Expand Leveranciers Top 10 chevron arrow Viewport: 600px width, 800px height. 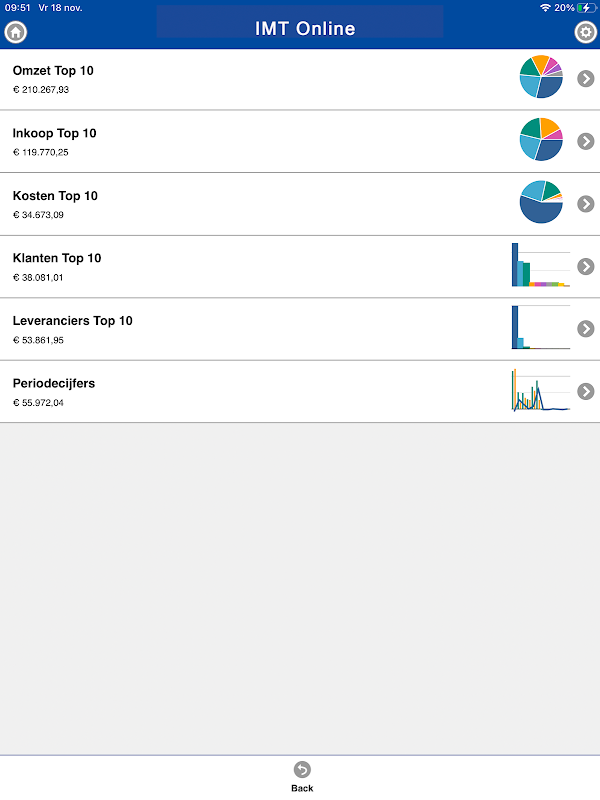tap(586, 329)
